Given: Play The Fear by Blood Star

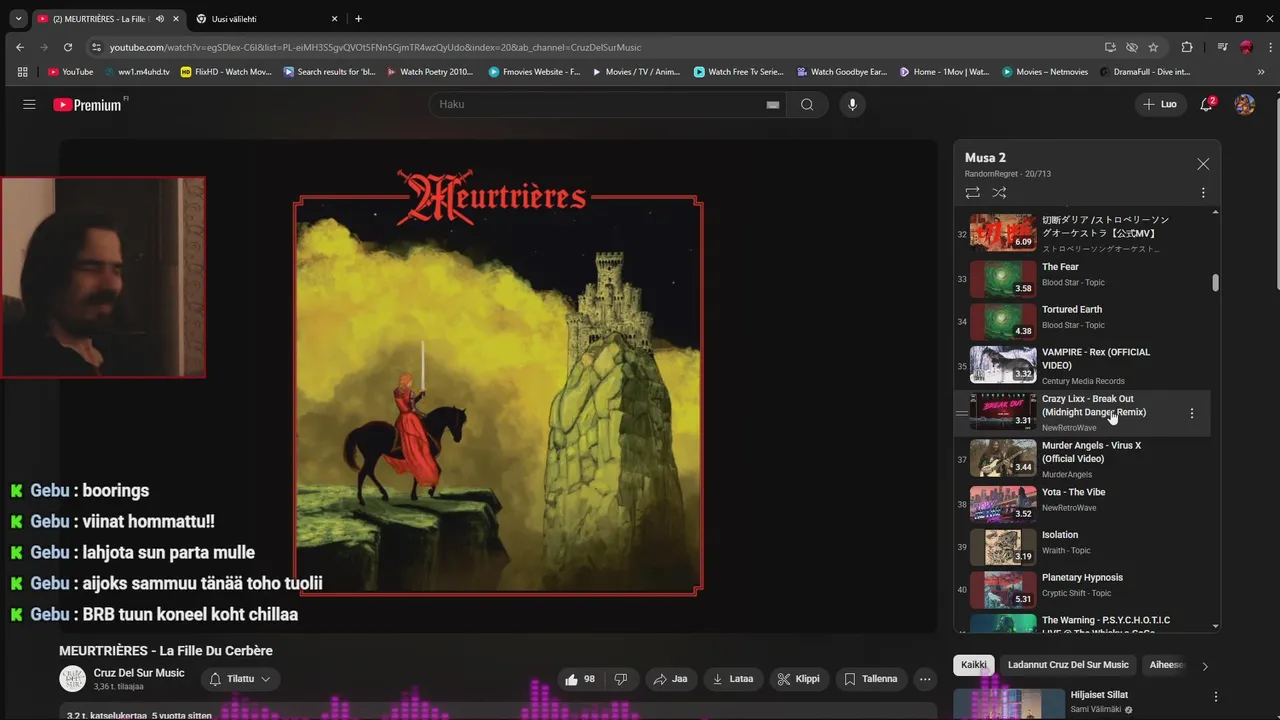Looking at the screenshot, I should [x=1083, y=279].
